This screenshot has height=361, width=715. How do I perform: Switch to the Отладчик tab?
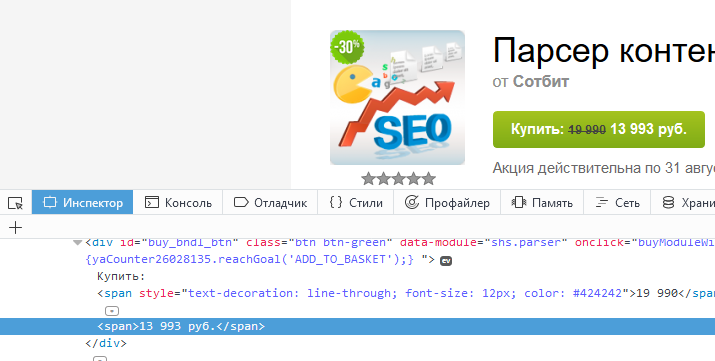(270, 202)
